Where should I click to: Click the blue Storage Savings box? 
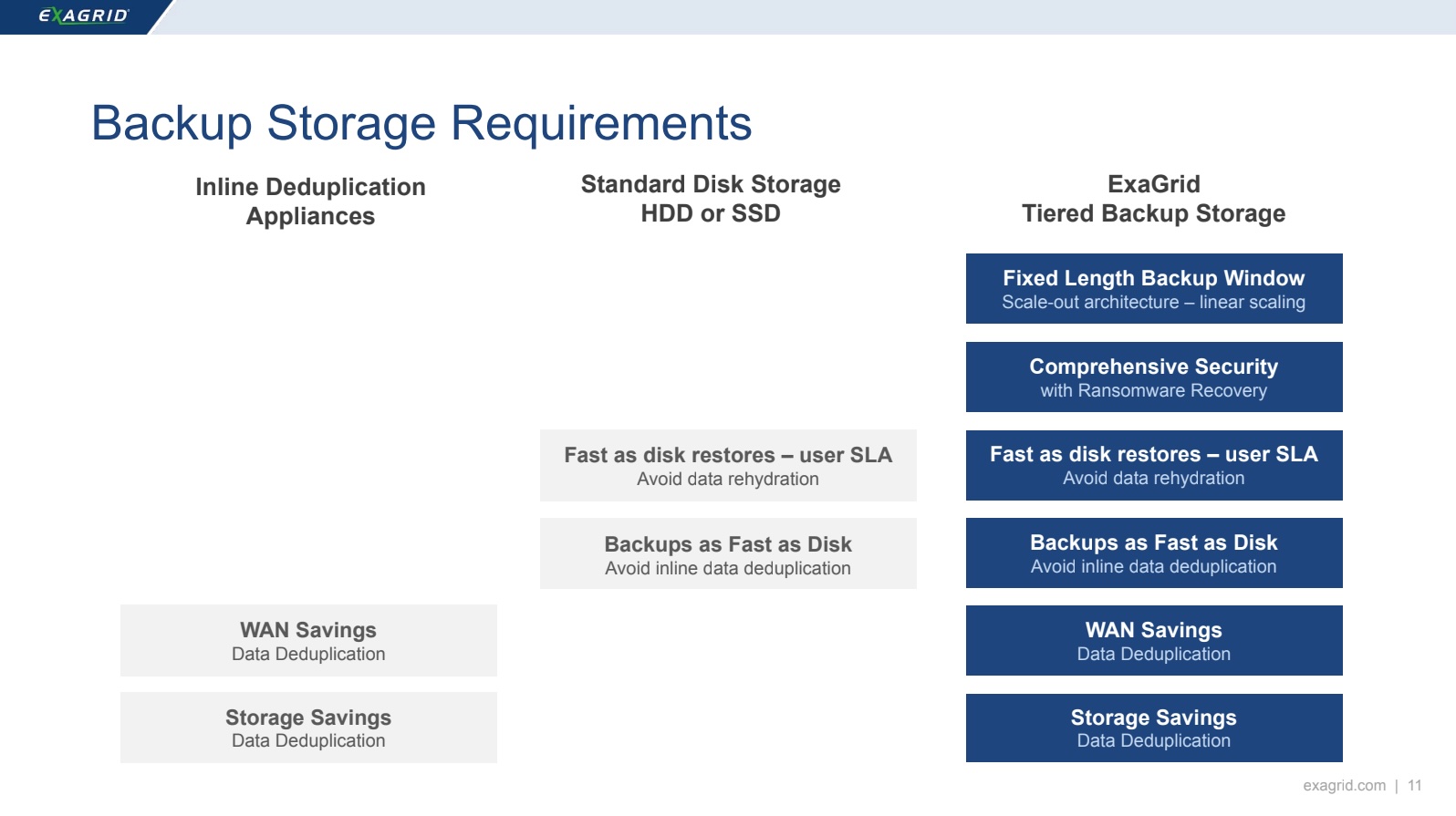coord(1154,728)
